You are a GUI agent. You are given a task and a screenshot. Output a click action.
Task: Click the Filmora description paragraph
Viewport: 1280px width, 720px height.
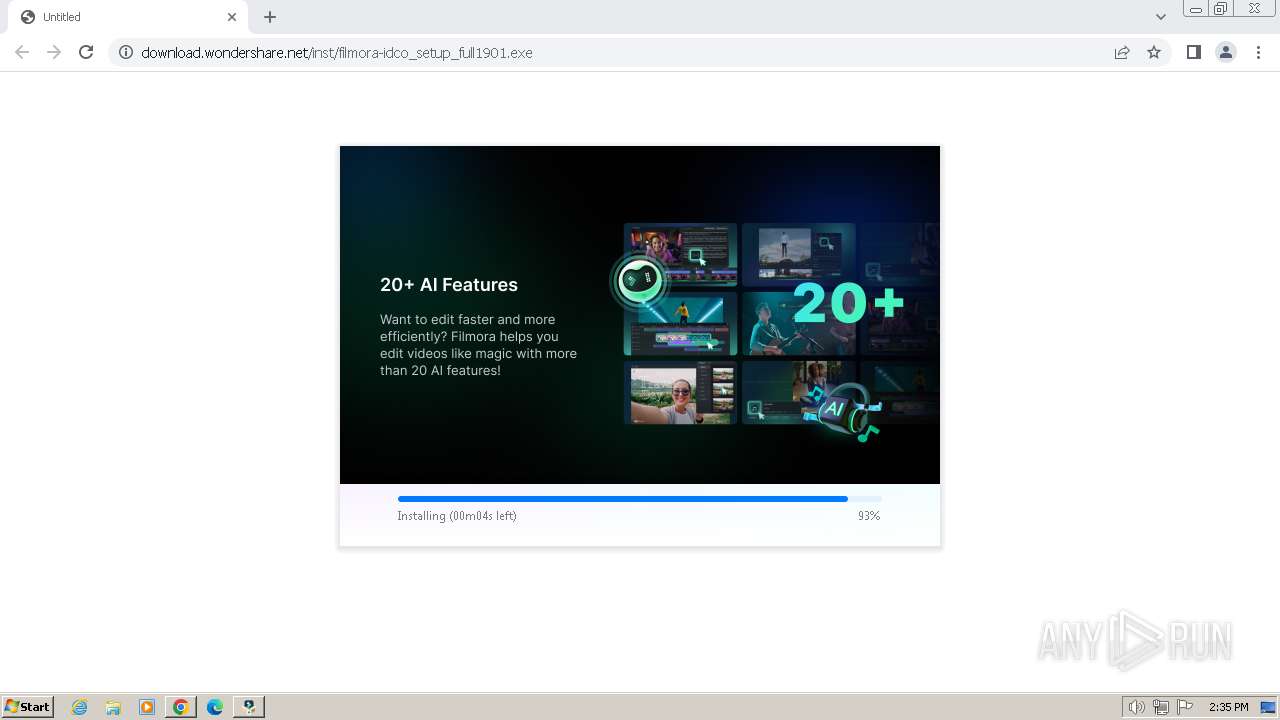click(478, 345)
